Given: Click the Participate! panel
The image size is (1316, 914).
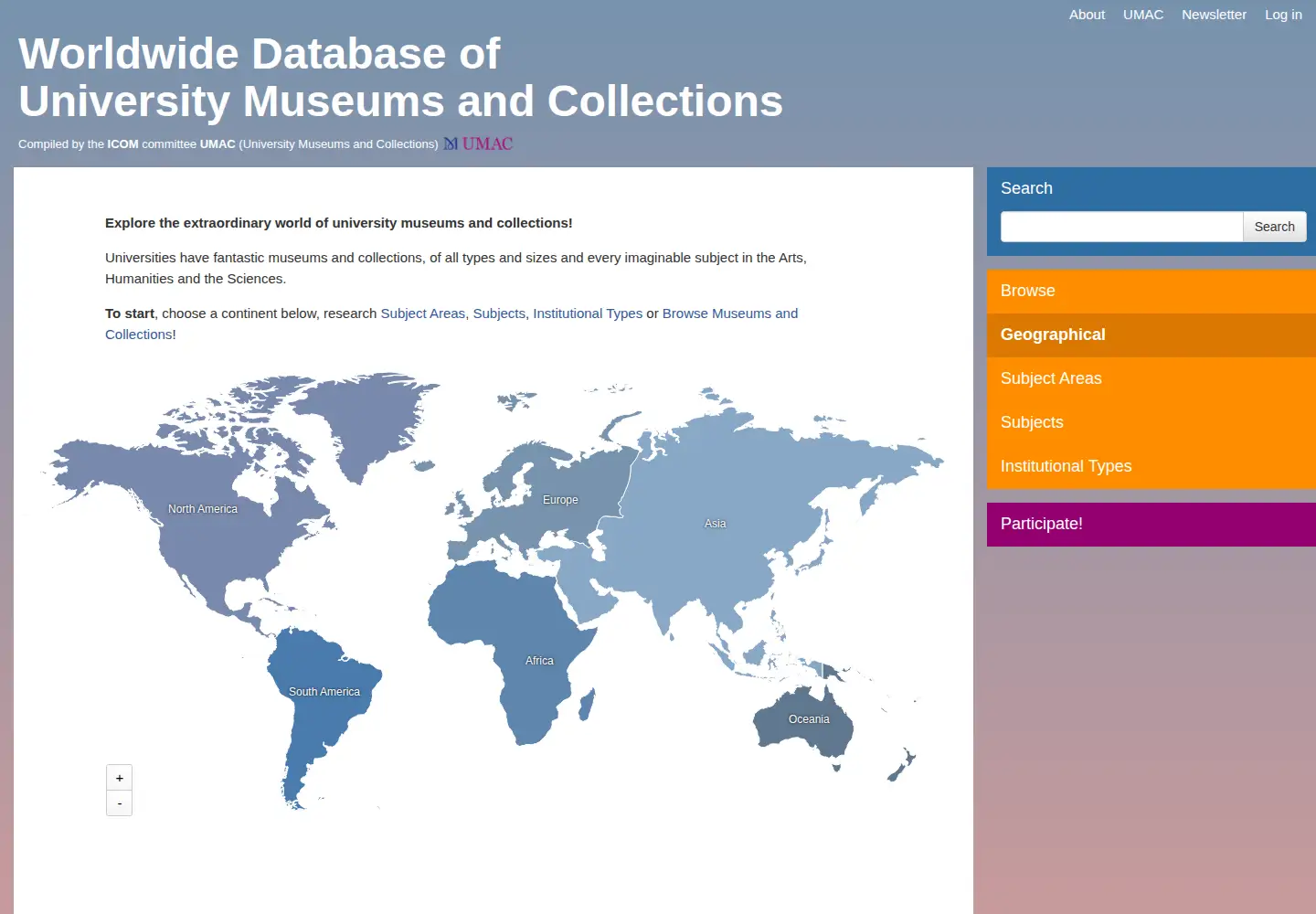Looking at the screenshot, I should [1151, 524].
